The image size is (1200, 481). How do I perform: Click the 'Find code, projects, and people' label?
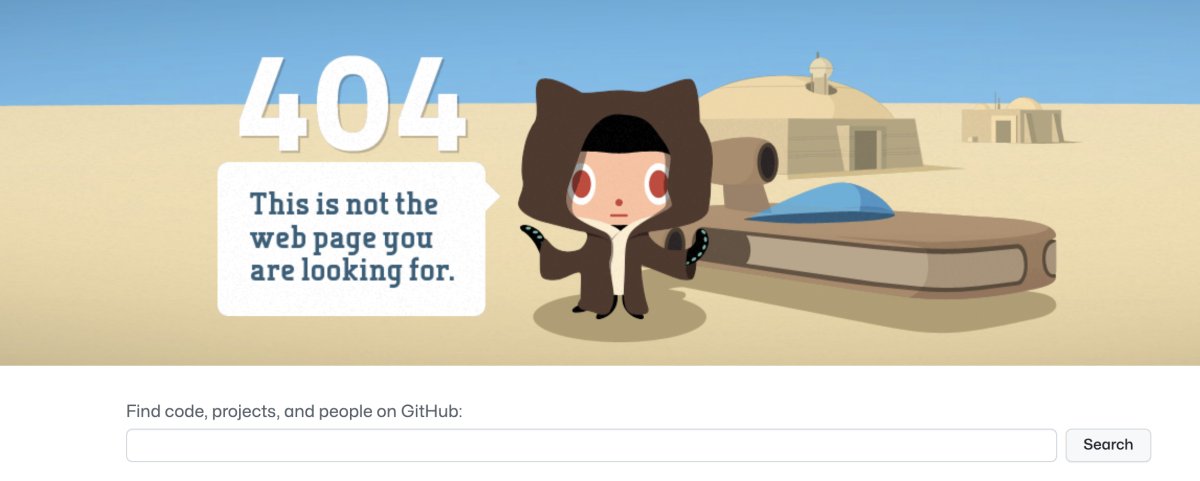click(x=294, y=411)
